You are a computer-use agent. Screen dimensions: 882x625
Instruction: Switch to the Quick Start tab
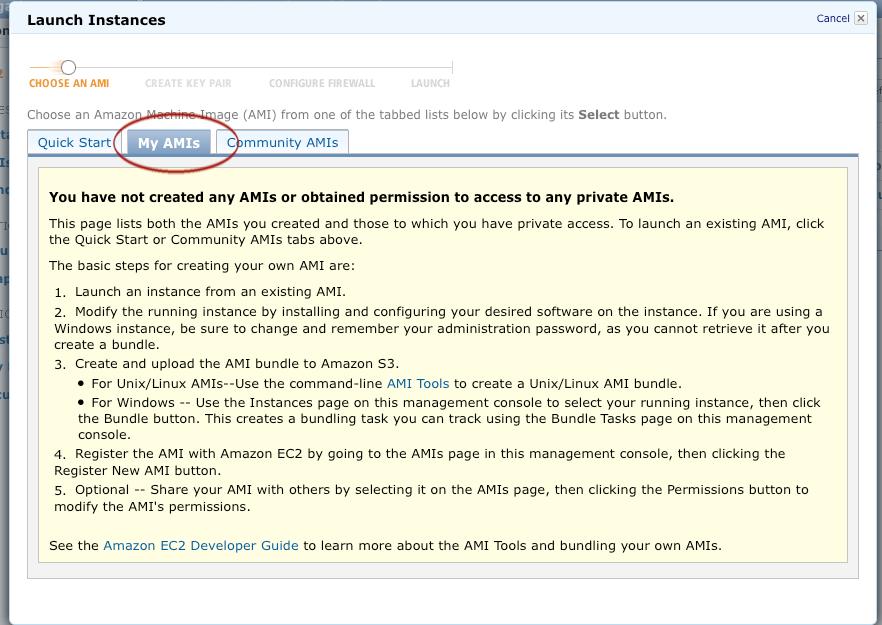(74, 142)
